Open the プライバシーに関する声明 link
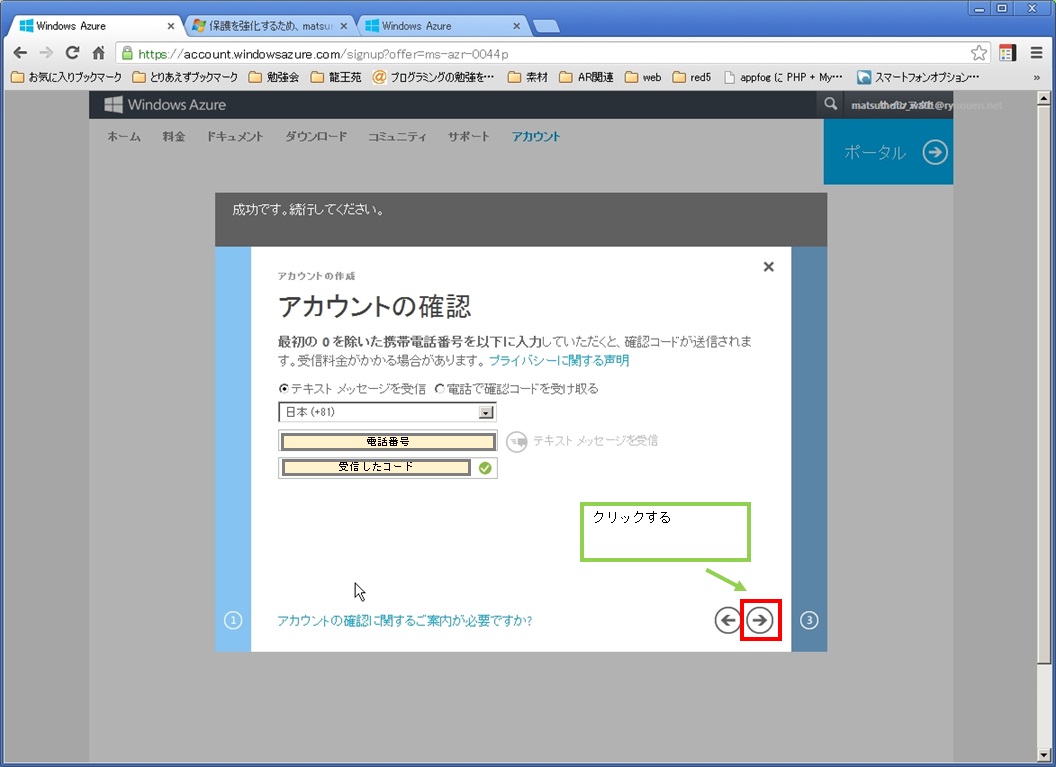This screenshot has height=767, width=1056. pos(559,360)
